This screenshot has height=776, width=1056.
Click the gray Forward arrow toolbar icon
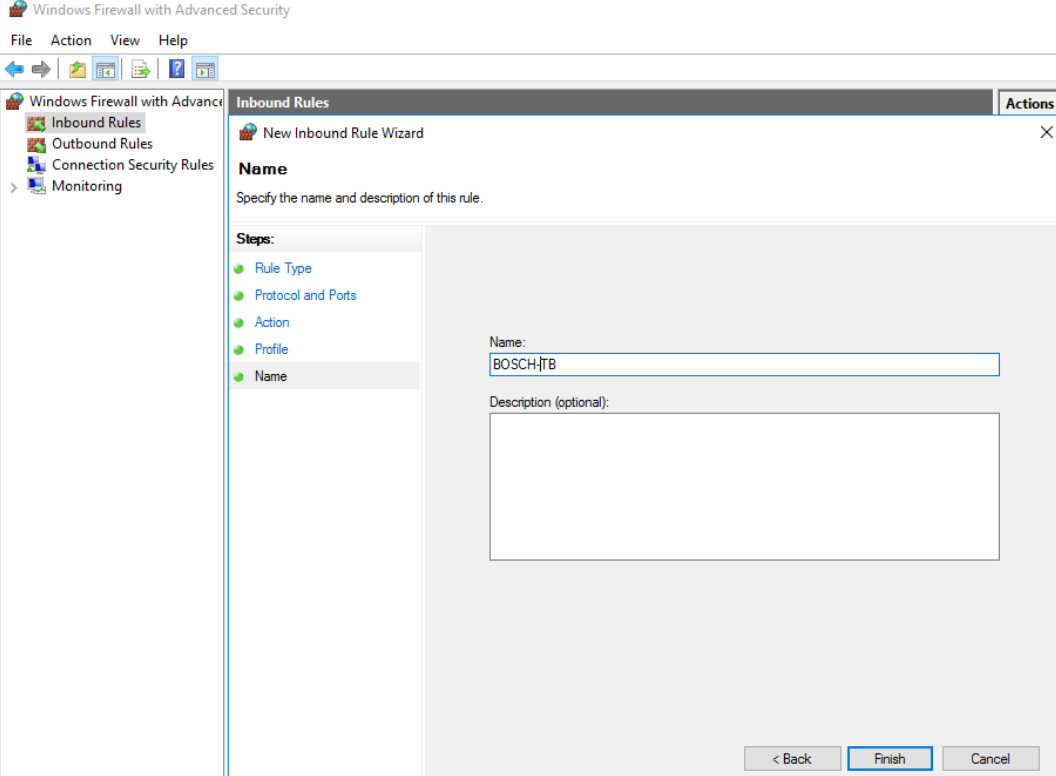(41, 69)
